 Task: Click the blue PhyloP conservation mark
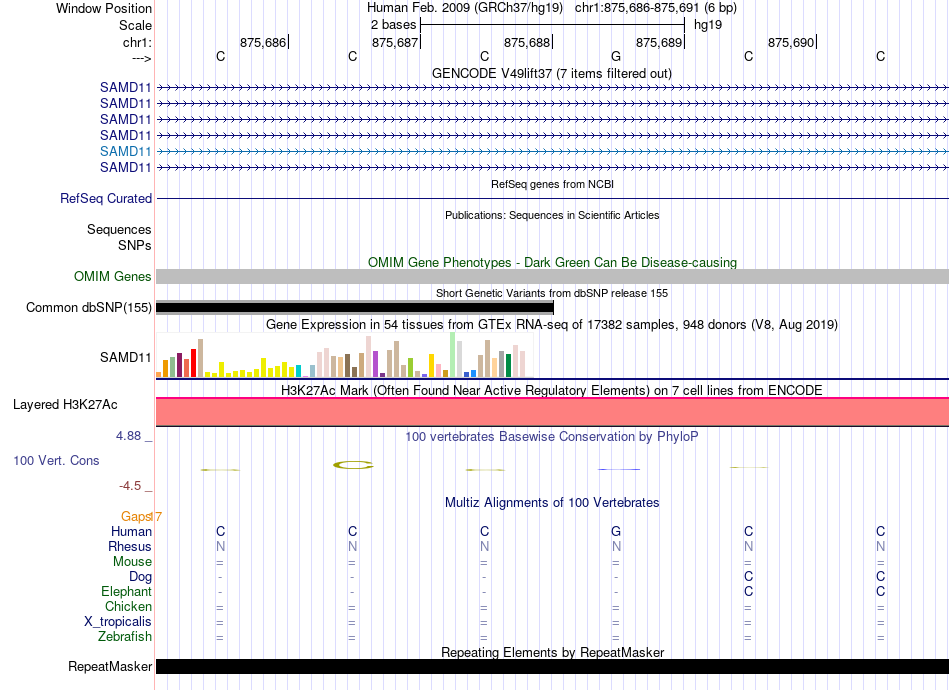tap(619, 469)
